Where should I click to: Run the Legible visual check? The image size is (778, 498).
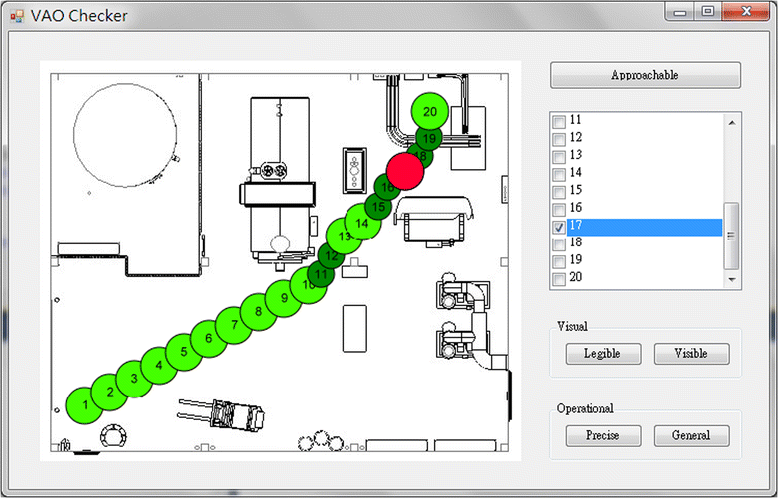click(x=603, y=354)
